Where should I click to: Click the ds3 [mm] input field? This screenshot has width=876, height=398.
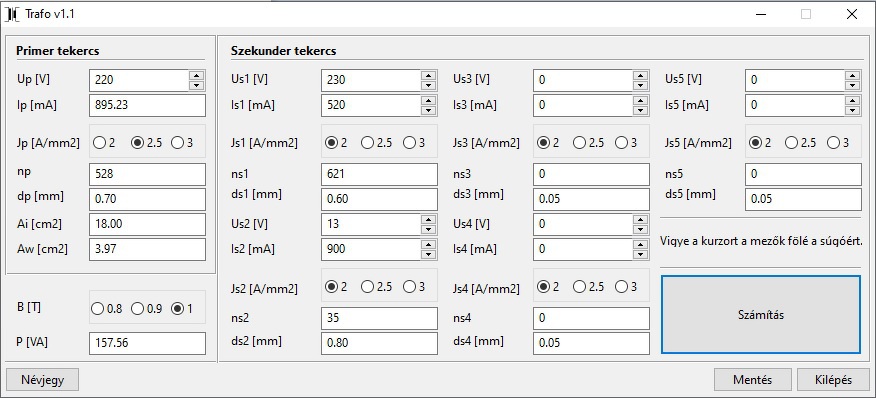coord(591,199)
